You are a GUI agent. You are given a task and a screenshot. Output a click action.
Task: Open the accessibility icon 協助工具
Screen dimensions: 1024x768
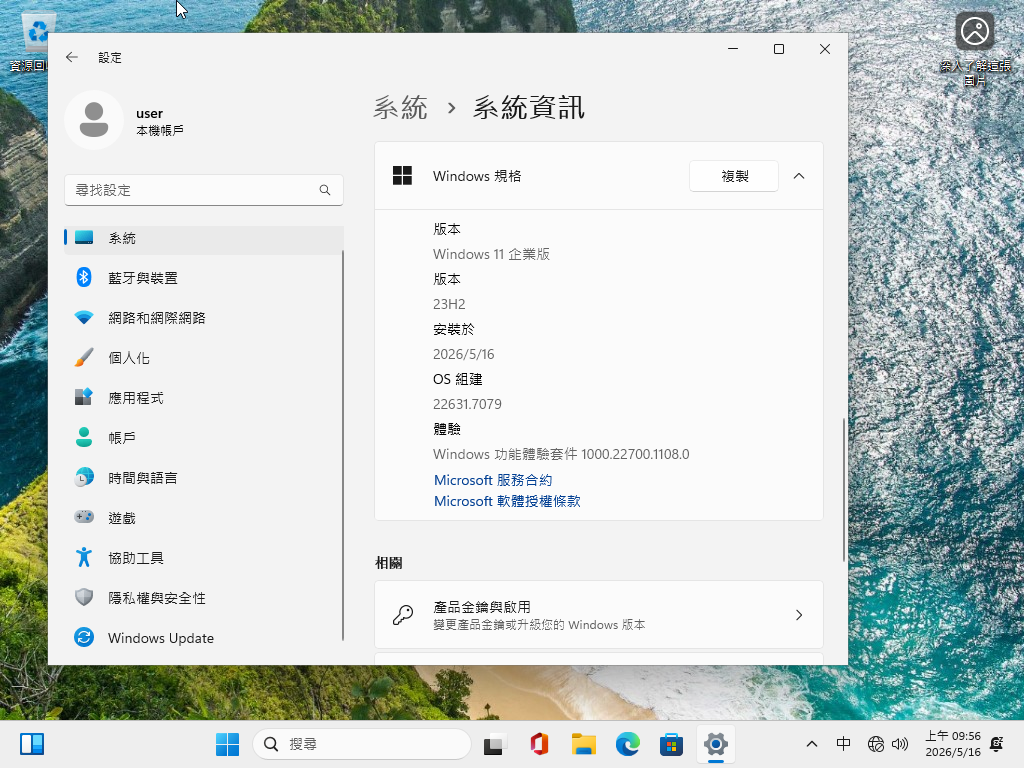click(x=84, y=558)
